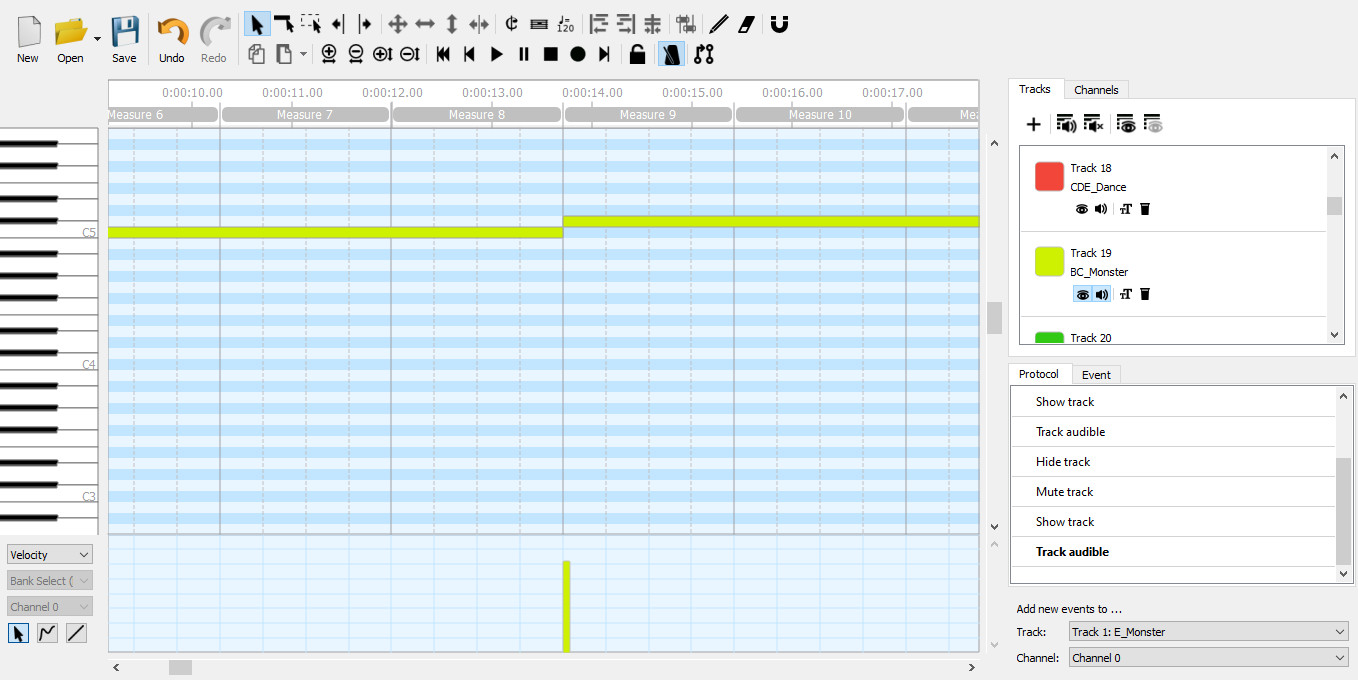Open the metronome settings icon
This screenshot has height=680, width=1358.
[670, 54]
